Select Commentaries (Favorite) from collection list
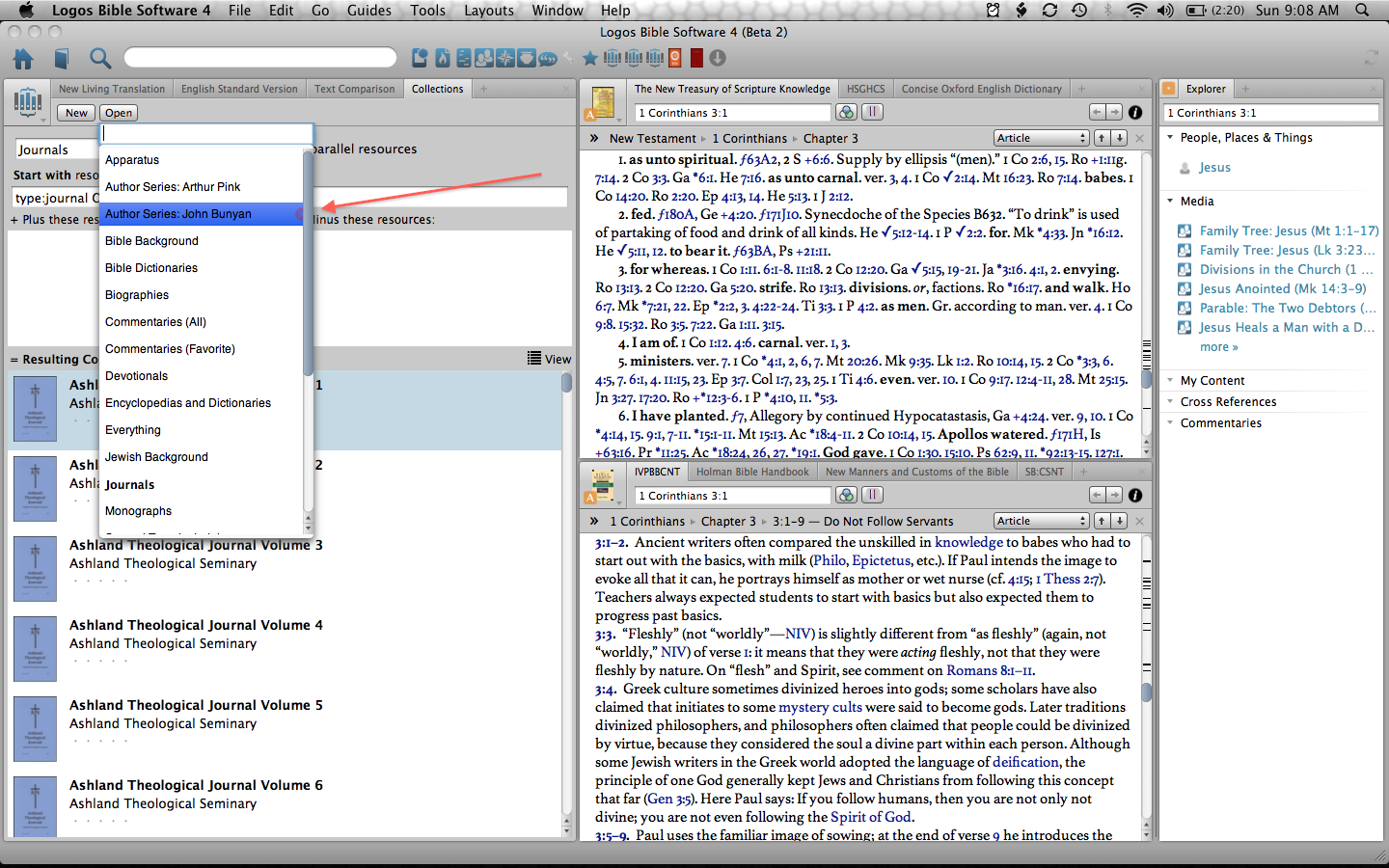1389x868 pixels. pyautogui.click(x=202, y=349)
